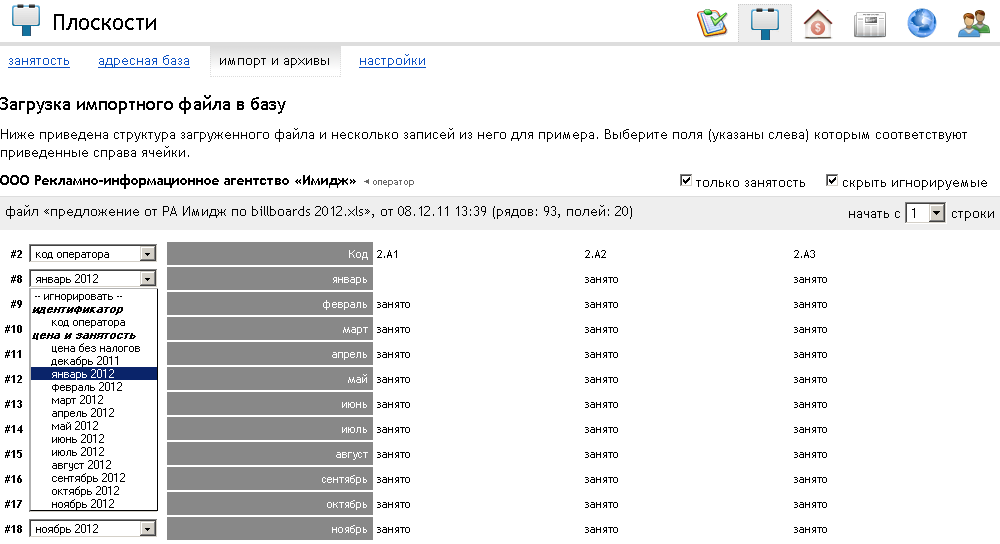Choose код оператора in the dropdown list
Image resolution: width=1000 pixels, height=544 pixels.
pyautogui.click(x=94, y=323)
